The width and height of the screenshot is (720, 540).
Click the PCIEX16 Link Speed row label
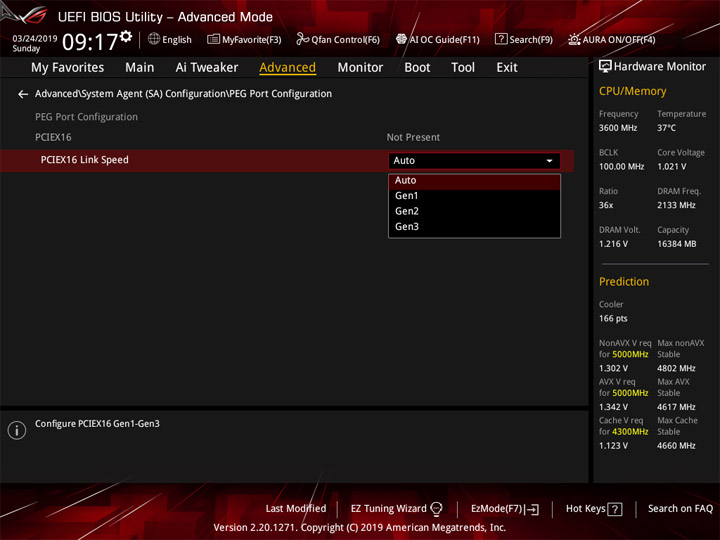pyautogui.click(x=84, y=160)
